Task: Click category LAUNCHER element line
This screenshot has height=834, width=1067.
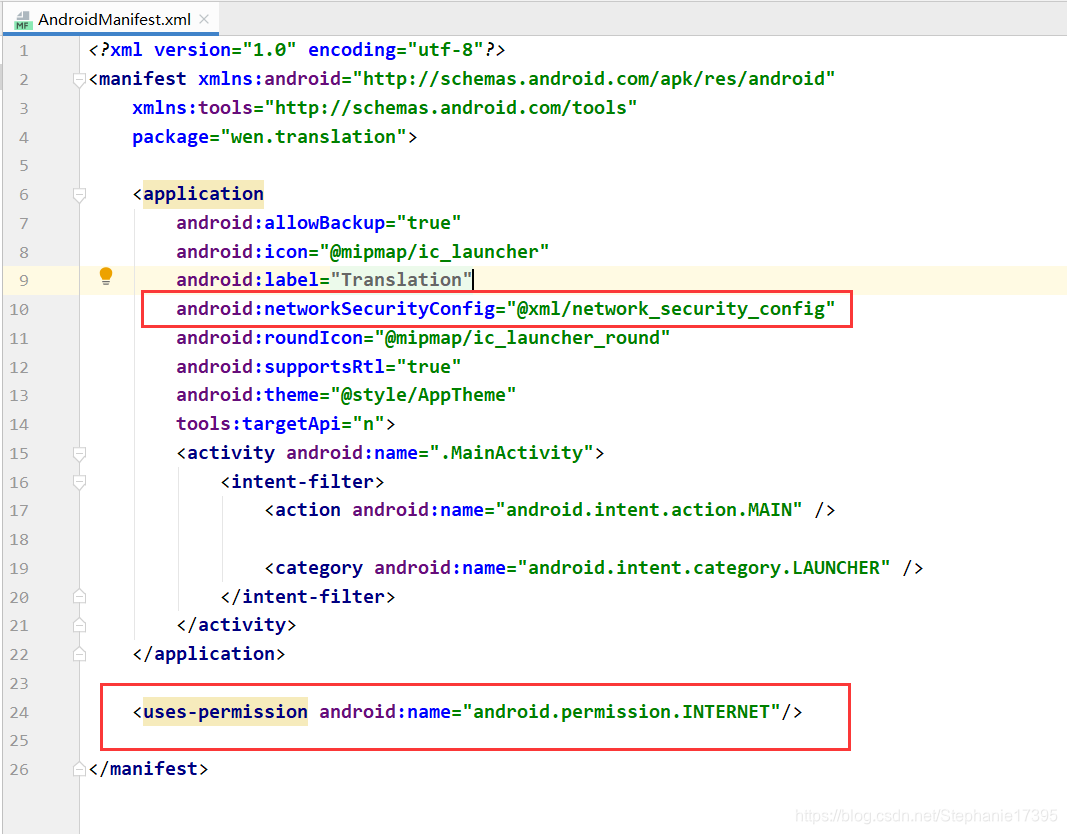Action: [593, 568]
